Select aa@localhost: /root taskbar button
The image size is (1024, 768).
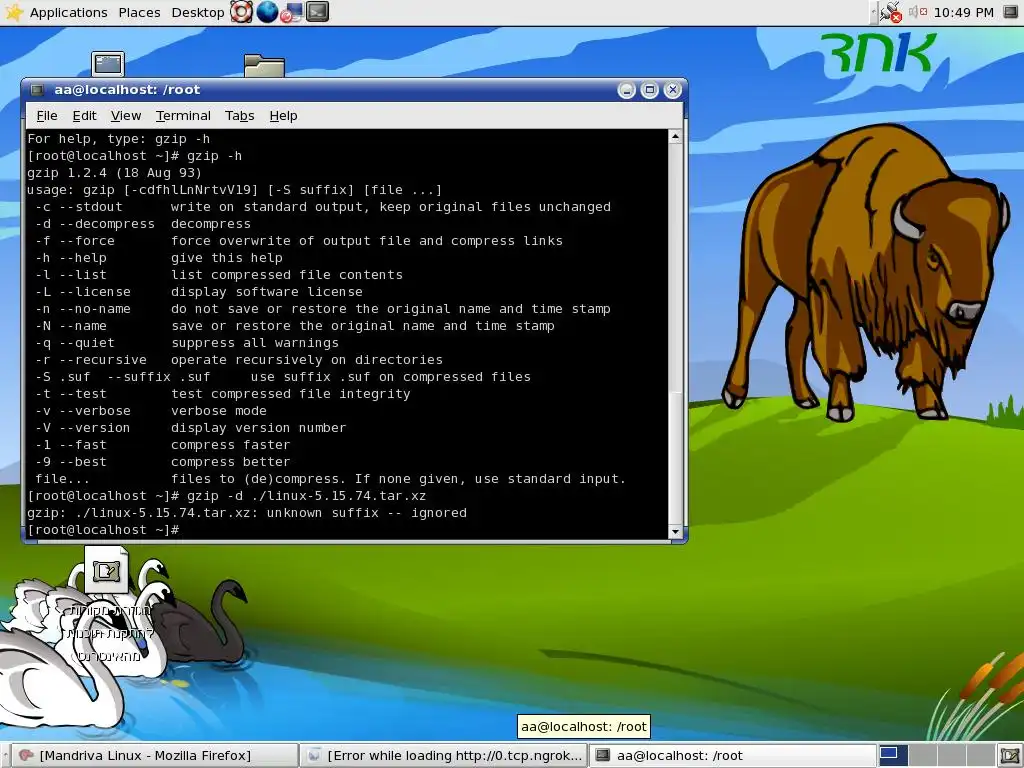732,756
